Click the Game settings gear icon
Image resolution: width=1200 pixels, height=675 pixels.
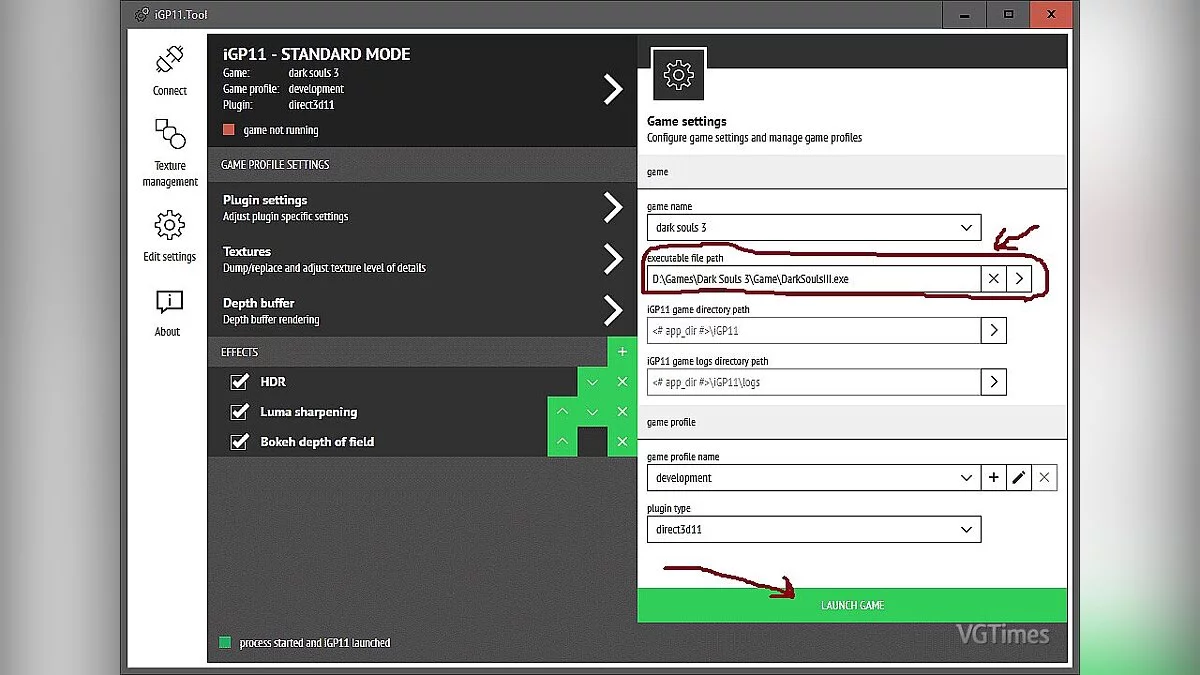[679, 73]
